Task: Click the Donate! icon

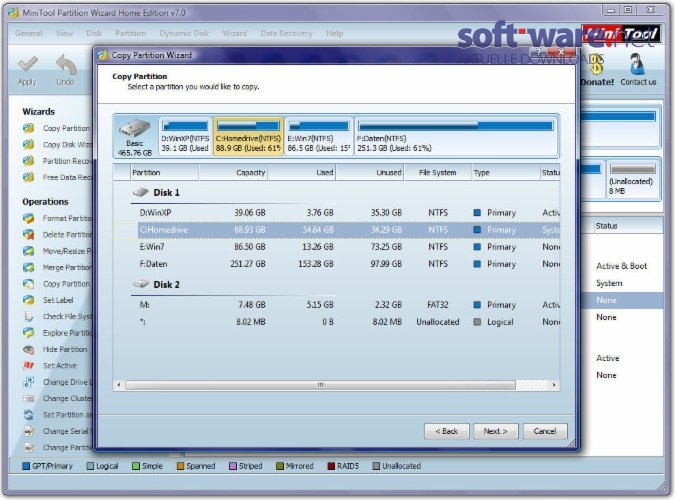Action: (597, 65)
